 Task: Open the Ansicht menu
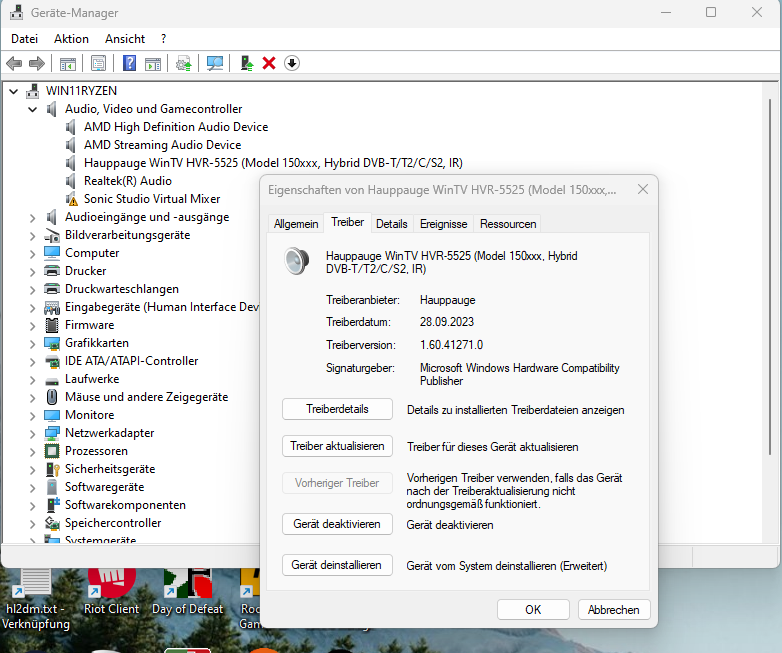[x=125, y=39]
